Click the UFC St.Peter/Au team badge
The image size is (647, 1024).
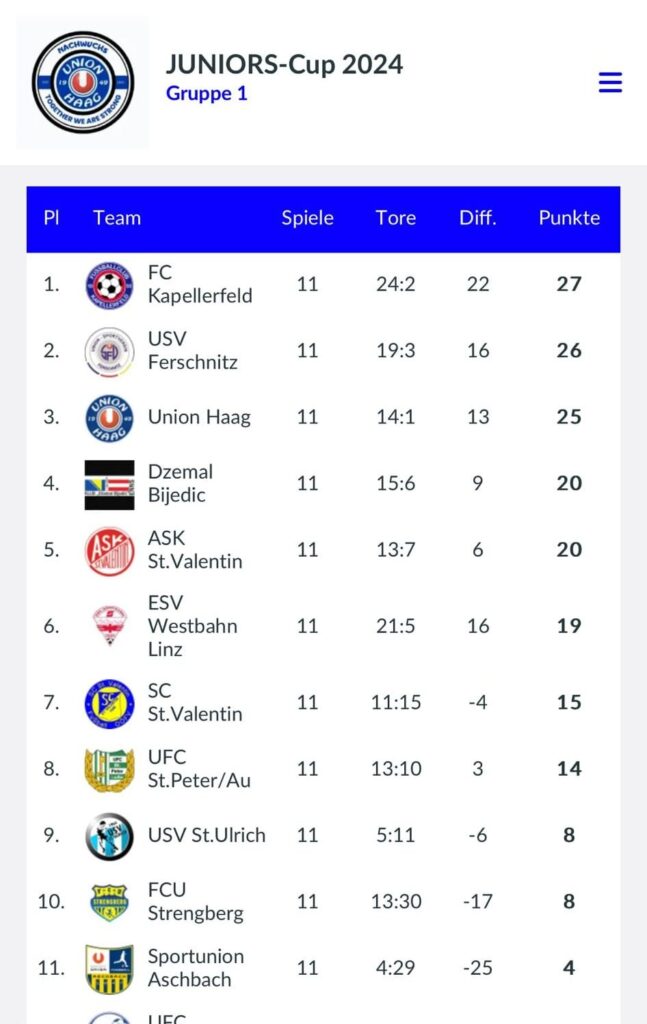pyautogui.click(x=110, y=769)
